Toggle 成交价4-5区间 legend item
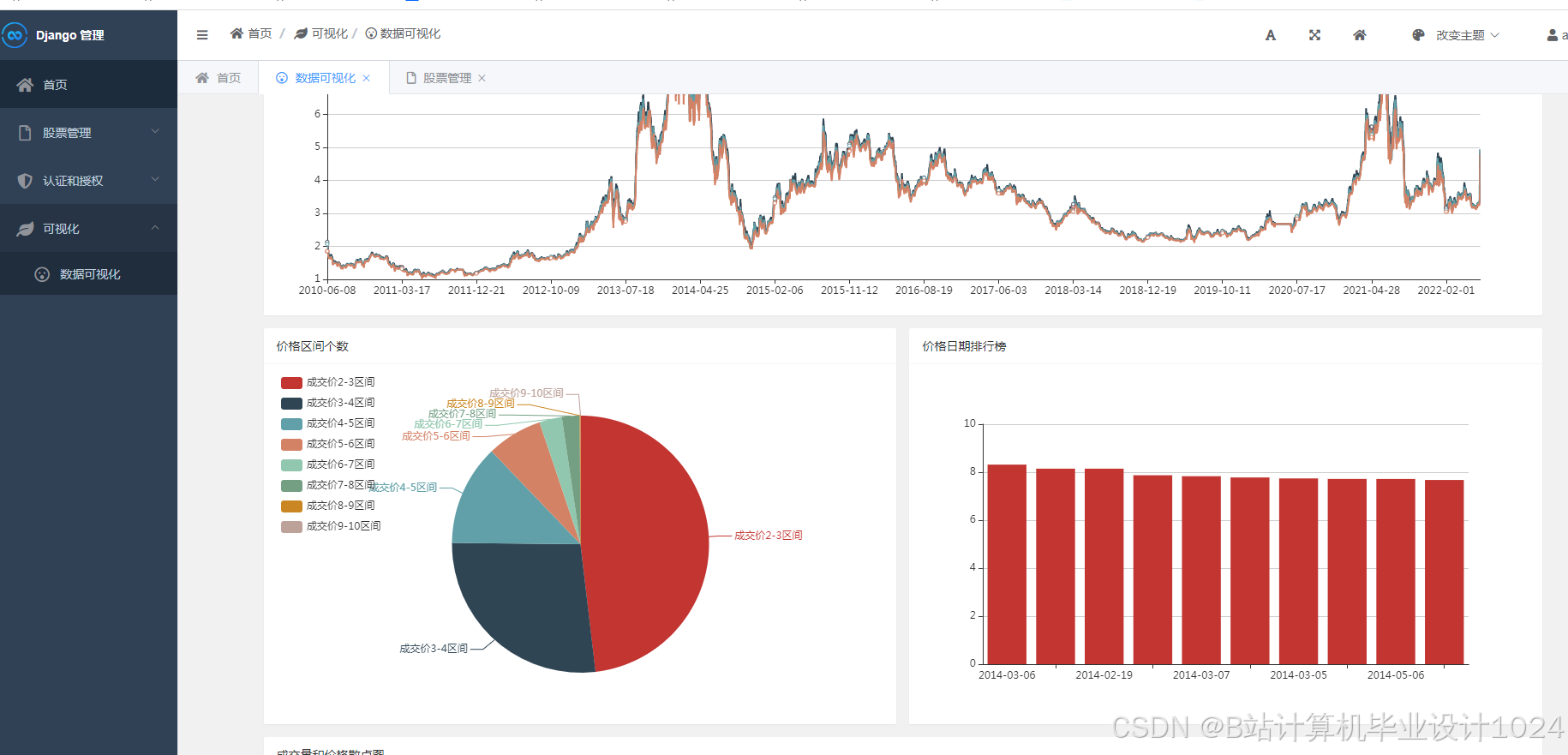This screenshot has height=755, width=1568. [x=328, y=423]
